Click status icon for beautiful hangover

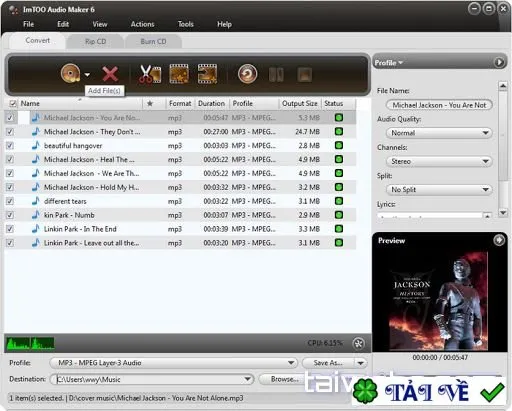tap(339, 145)
